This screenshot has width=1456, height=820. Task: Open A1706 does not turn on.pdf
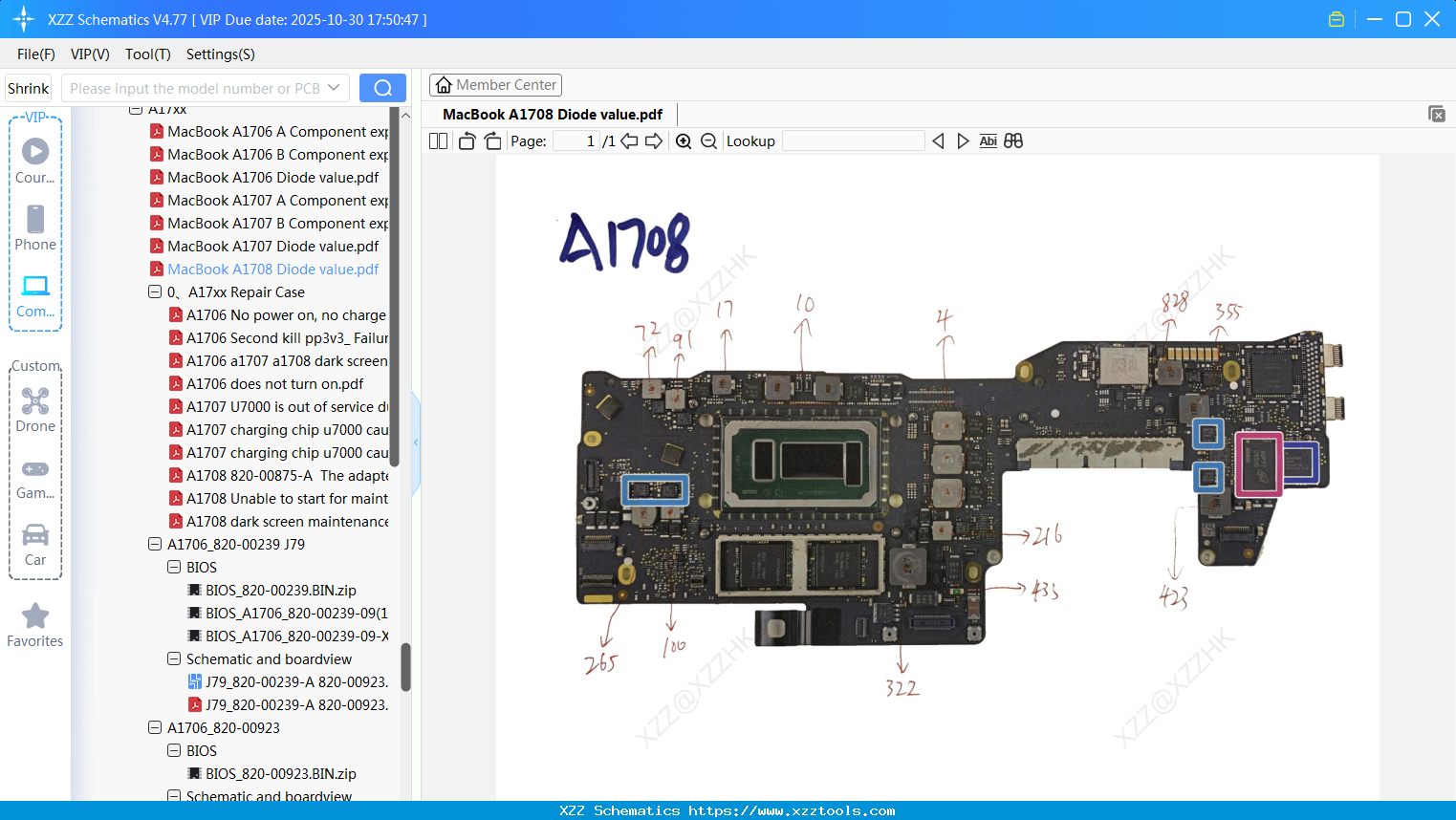(x=266, y=384)
